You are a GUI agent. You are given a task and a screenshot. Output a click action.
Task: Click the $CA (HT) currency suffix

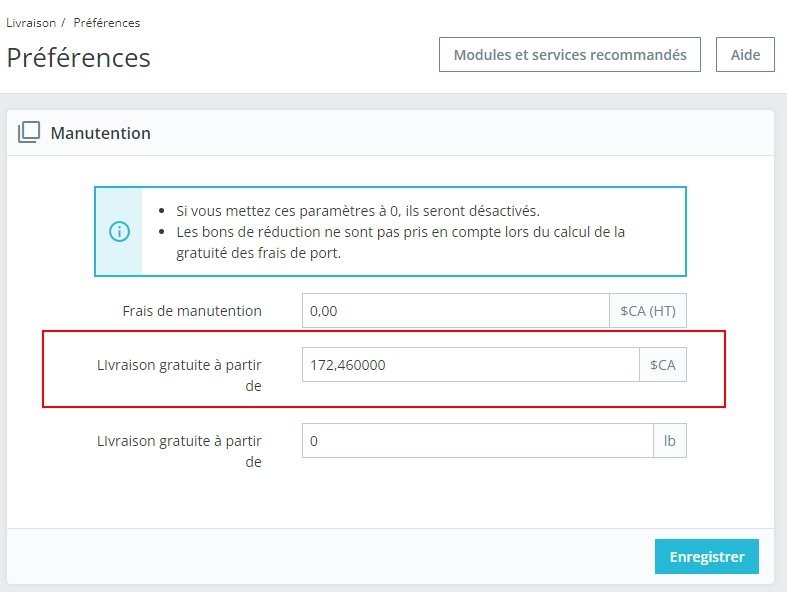click(648, 311)
